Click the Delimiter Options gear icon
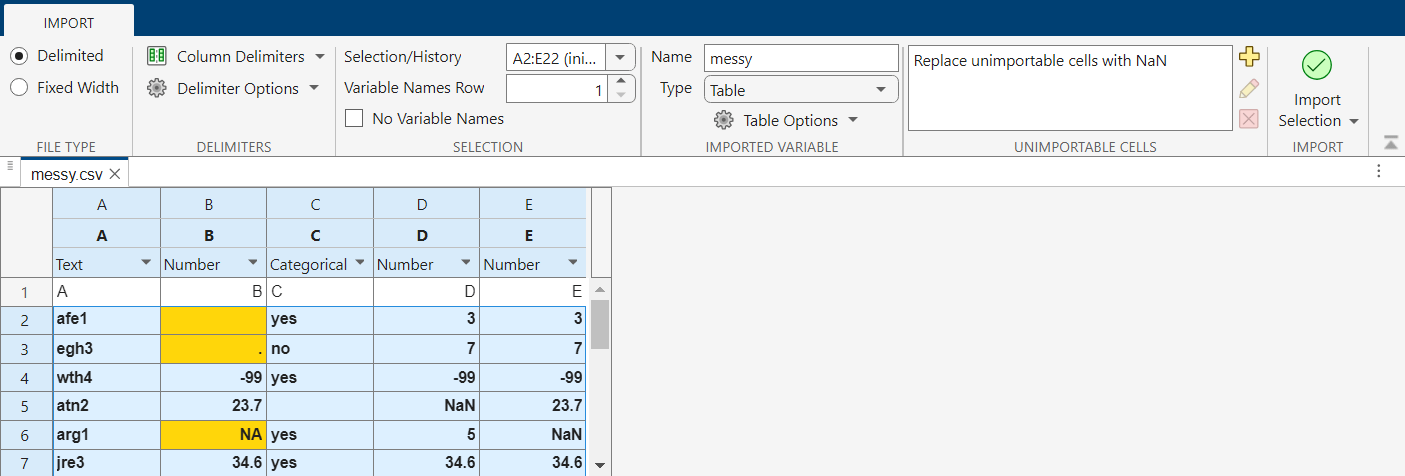1405x476 pixels. (x=156, y=88)
